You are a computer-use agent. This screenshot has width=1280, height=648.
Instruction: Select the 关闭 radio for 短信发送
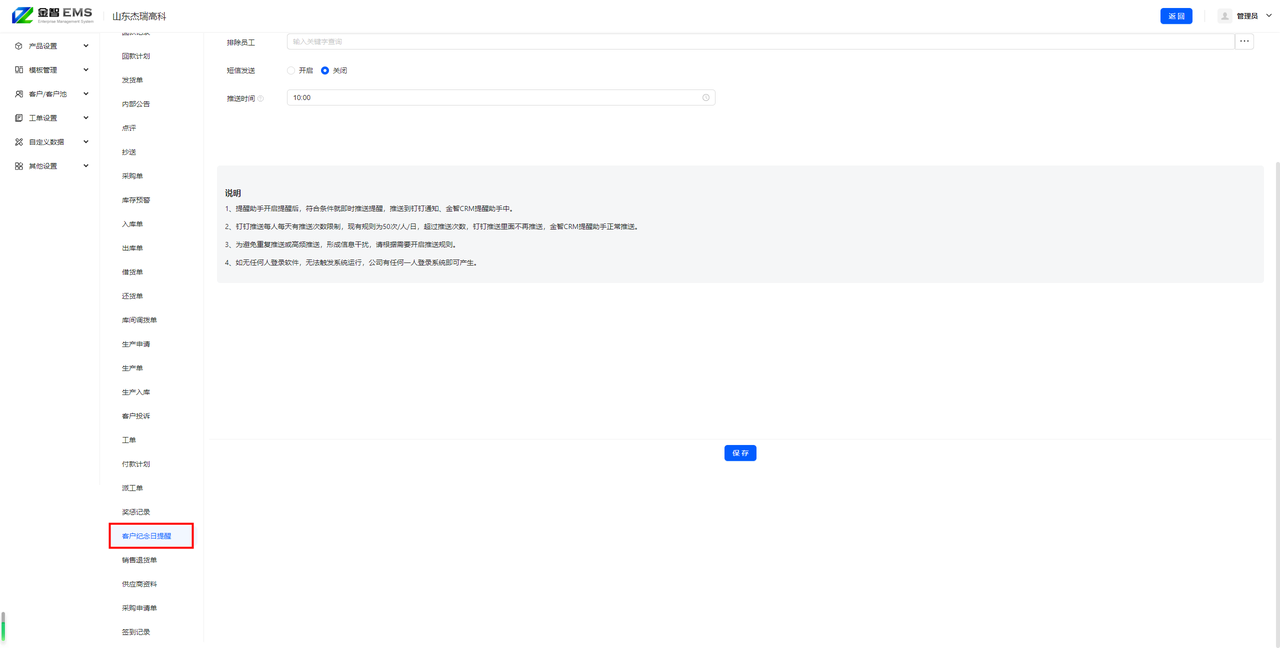tap(325, 71)
